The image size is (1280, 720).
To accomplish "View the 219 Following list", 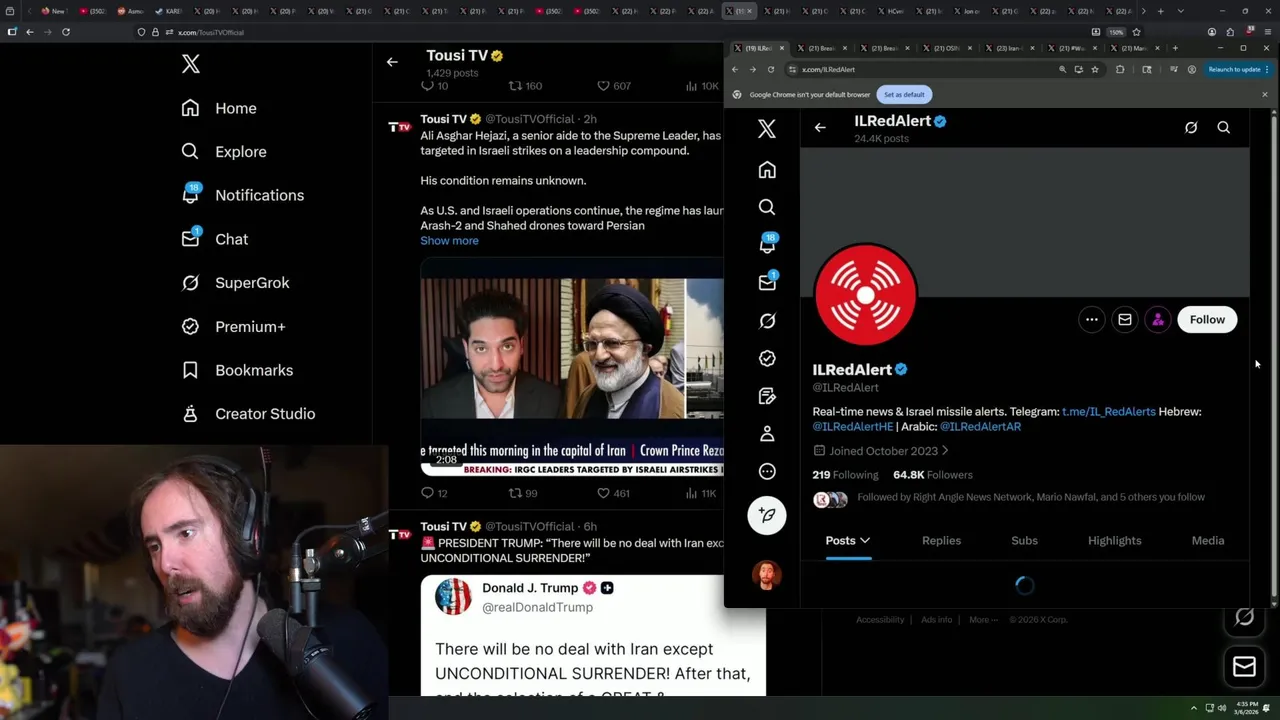I will click(x=845, y=475).
